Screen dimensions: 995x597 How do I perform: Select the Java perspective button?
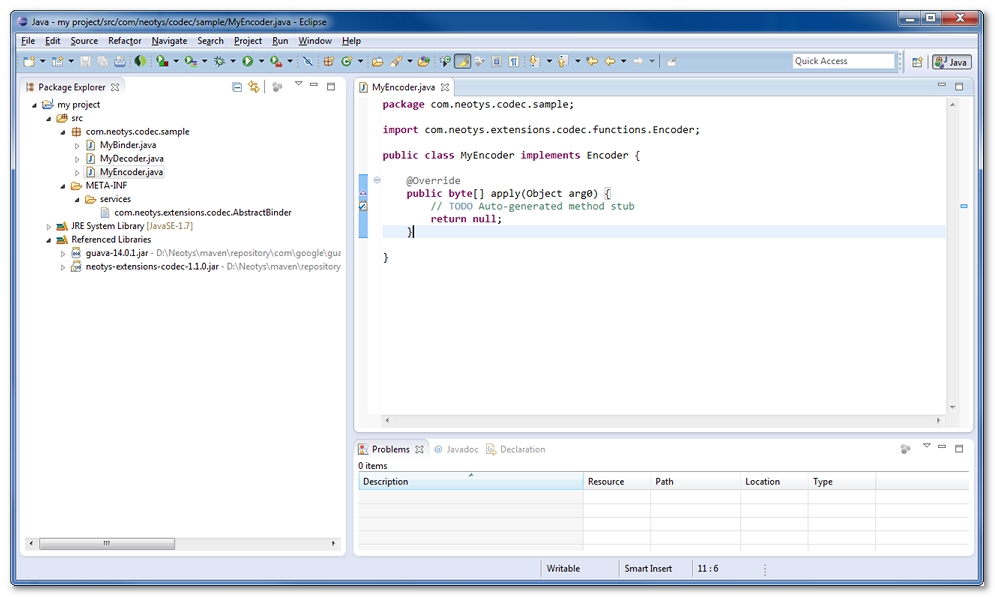[x=951, y=62]
